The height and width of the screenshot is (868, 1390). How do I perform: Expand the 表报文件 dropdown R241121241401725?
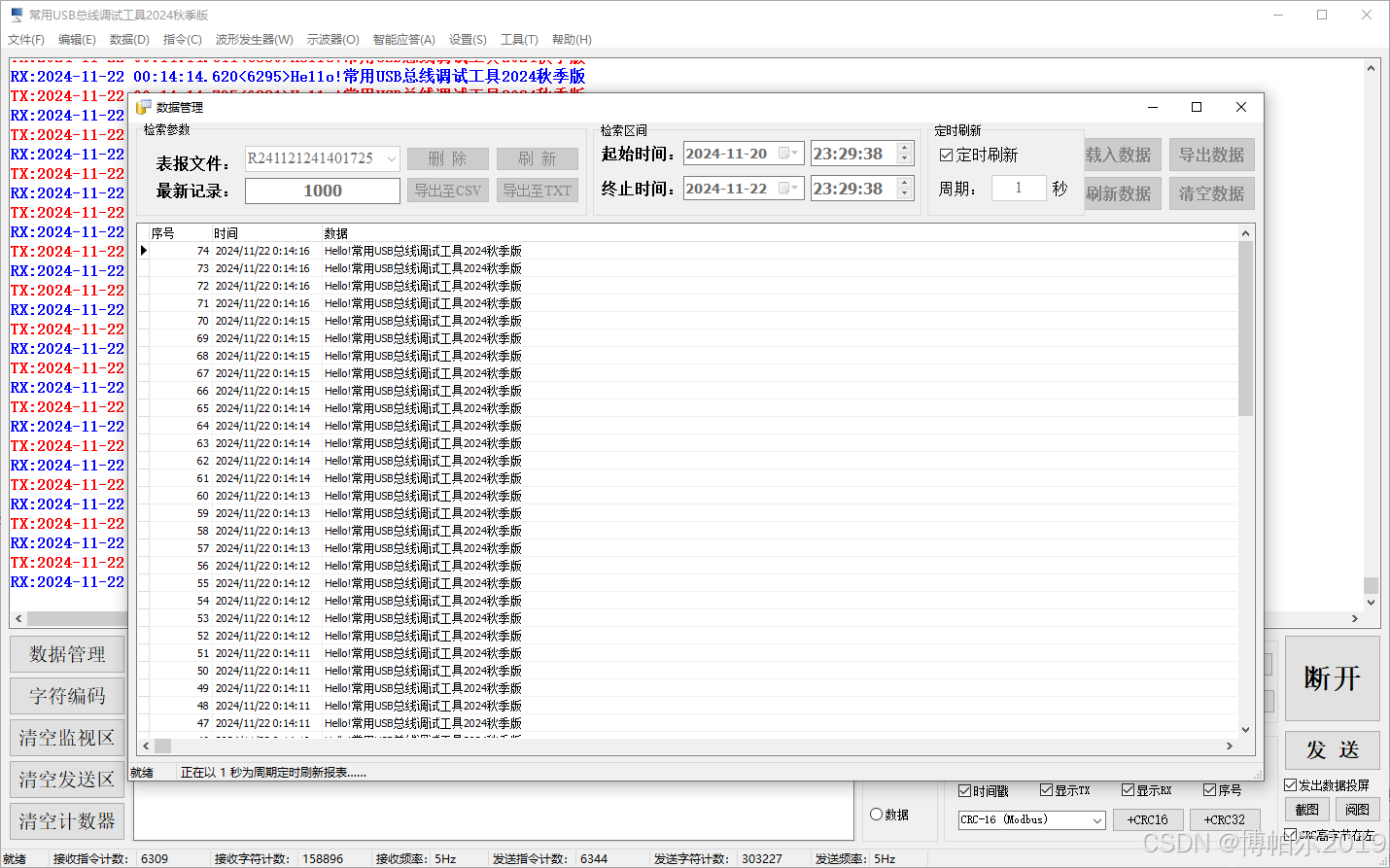[x=392, y=158]
